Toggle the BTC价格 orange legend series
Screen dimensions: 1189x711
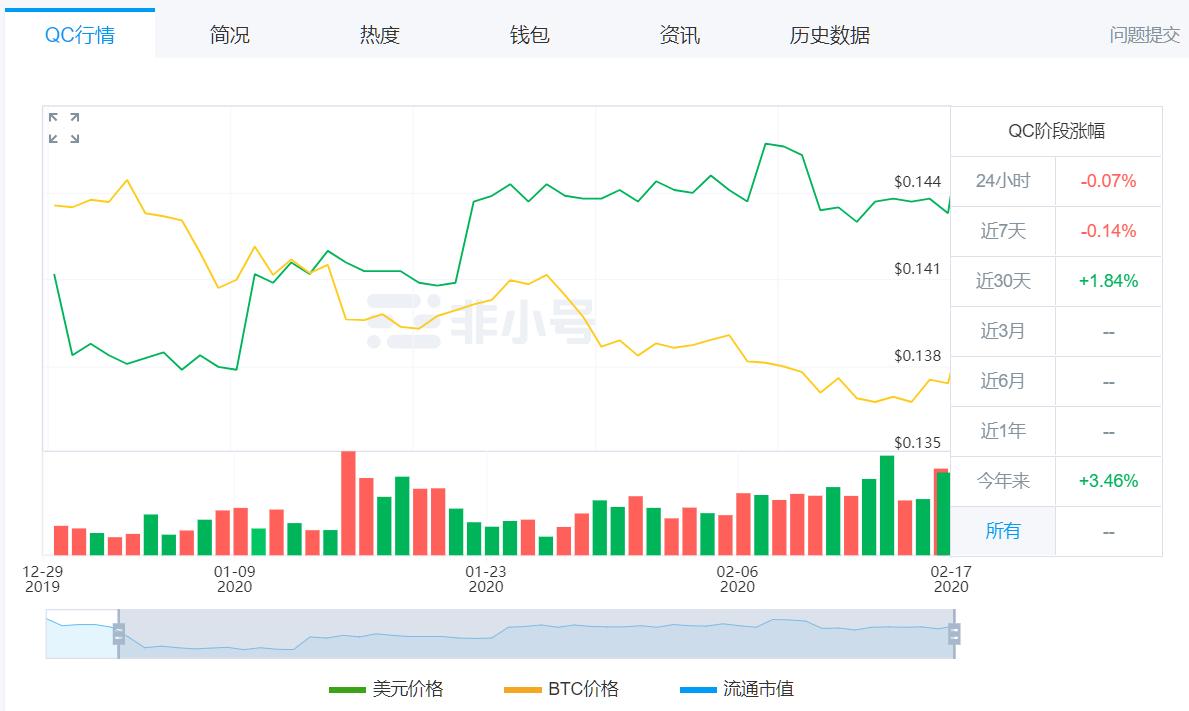point(561,689)
